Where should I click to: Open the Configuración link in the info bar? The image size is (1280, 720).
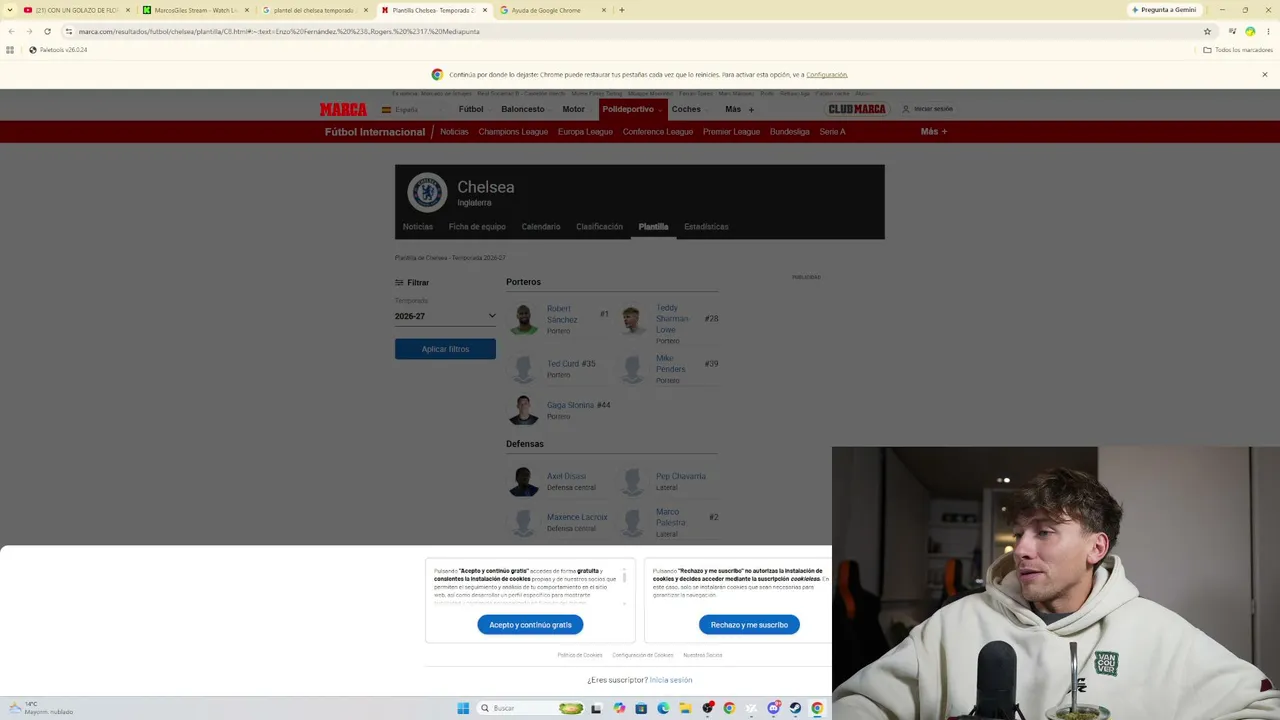(827, 75)
